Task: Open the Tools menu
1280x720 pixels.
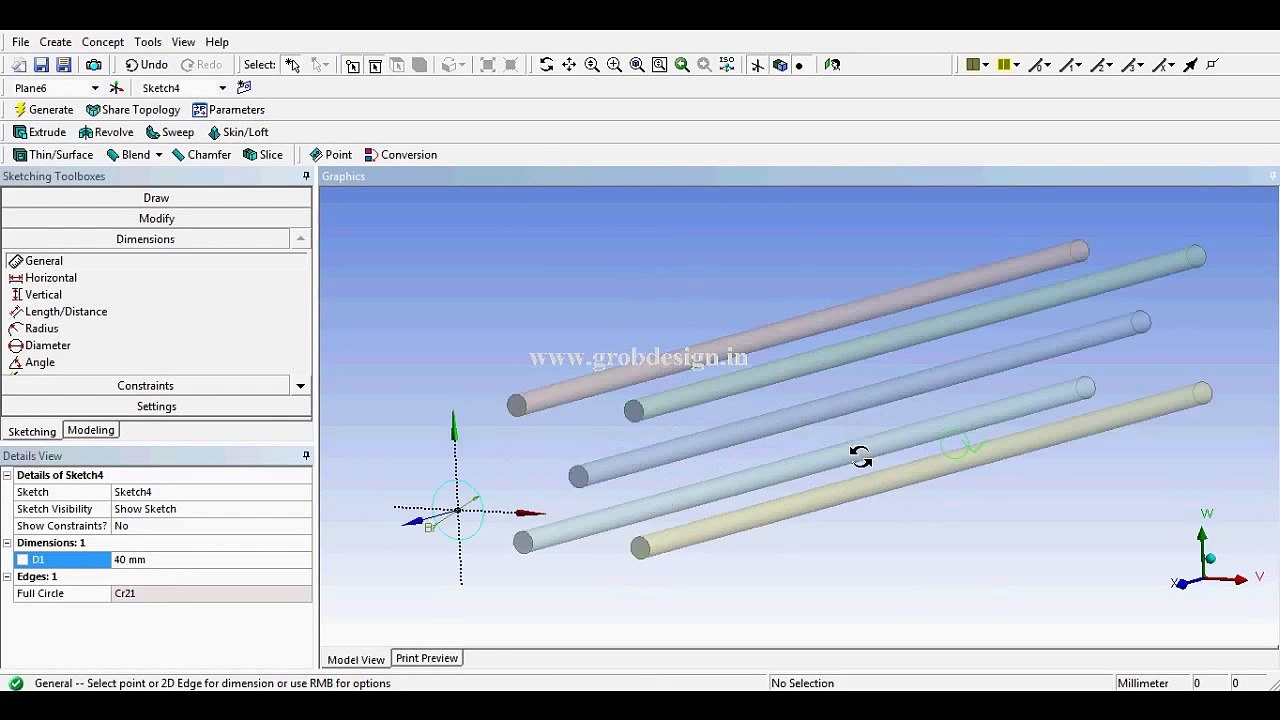Action: (148, 42)
